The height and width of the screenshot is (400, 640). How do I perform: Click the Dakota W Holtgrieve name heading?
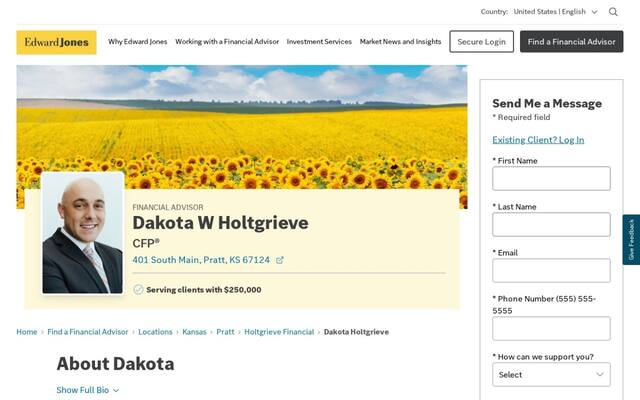(x=220, y=223)
